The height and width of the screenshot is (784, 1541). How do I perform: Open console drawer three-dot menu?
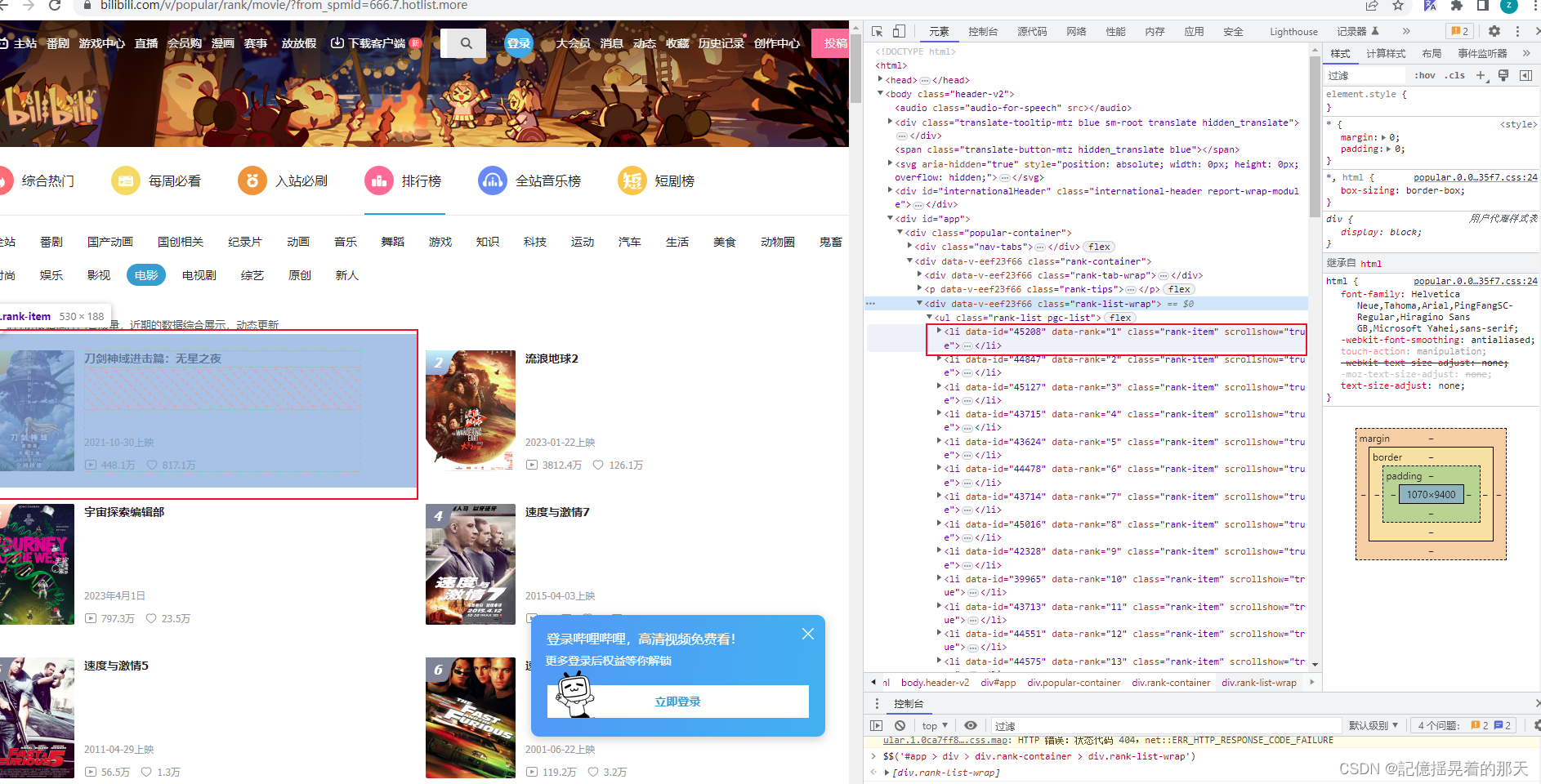pos(878,703)
